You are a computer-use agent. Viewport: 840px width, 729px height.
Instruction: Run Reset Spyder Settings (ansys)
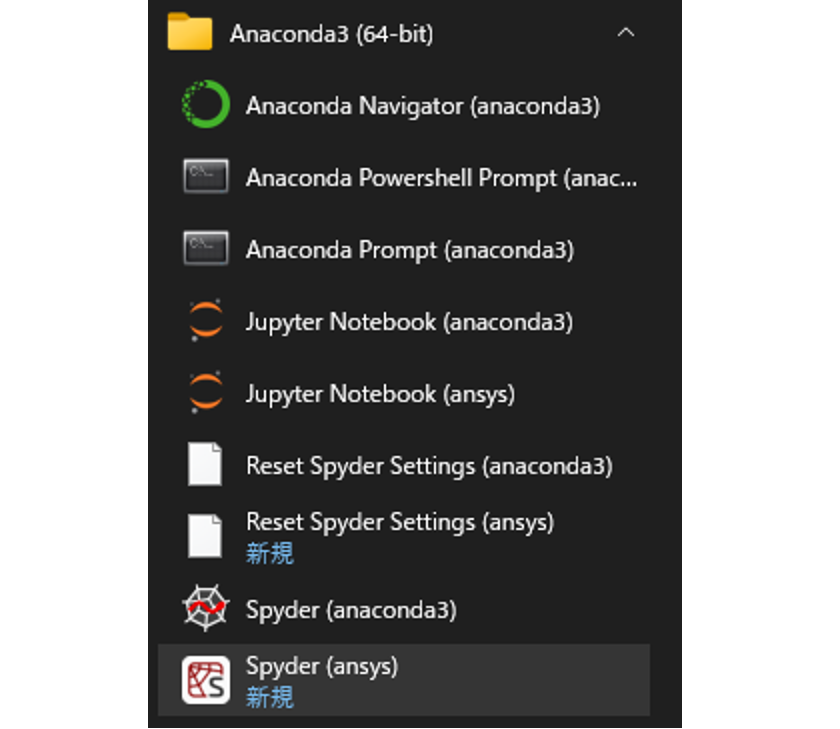click(x=400, y=521)
